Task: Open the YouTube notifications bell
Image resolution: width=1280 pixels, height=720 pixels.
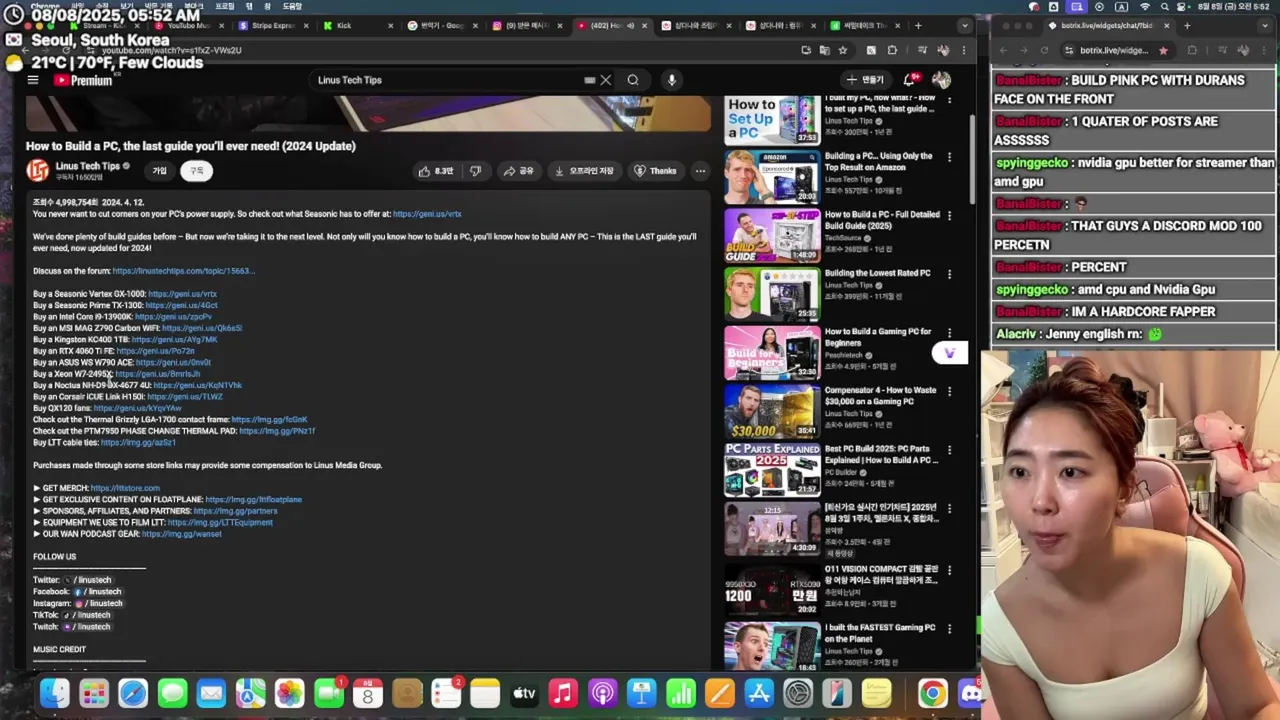Action: point(910,80)
